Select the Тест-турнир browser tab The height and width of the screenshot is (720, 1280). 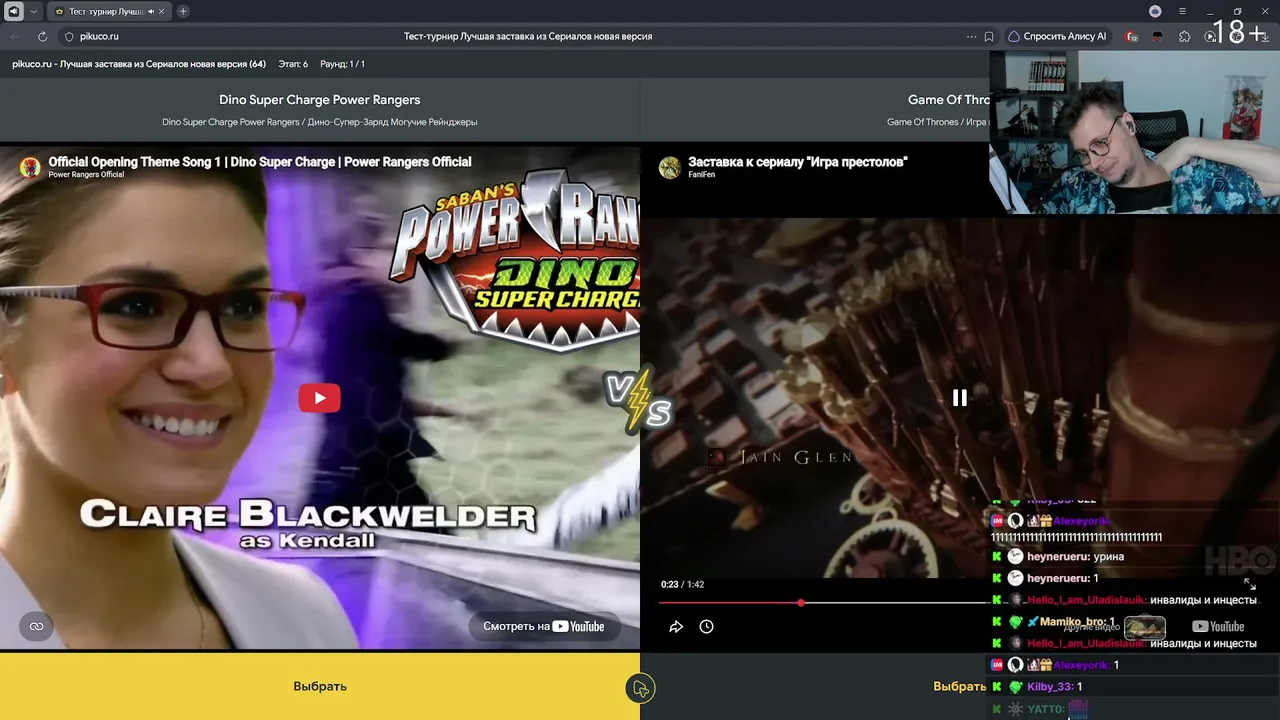point(108,11)
